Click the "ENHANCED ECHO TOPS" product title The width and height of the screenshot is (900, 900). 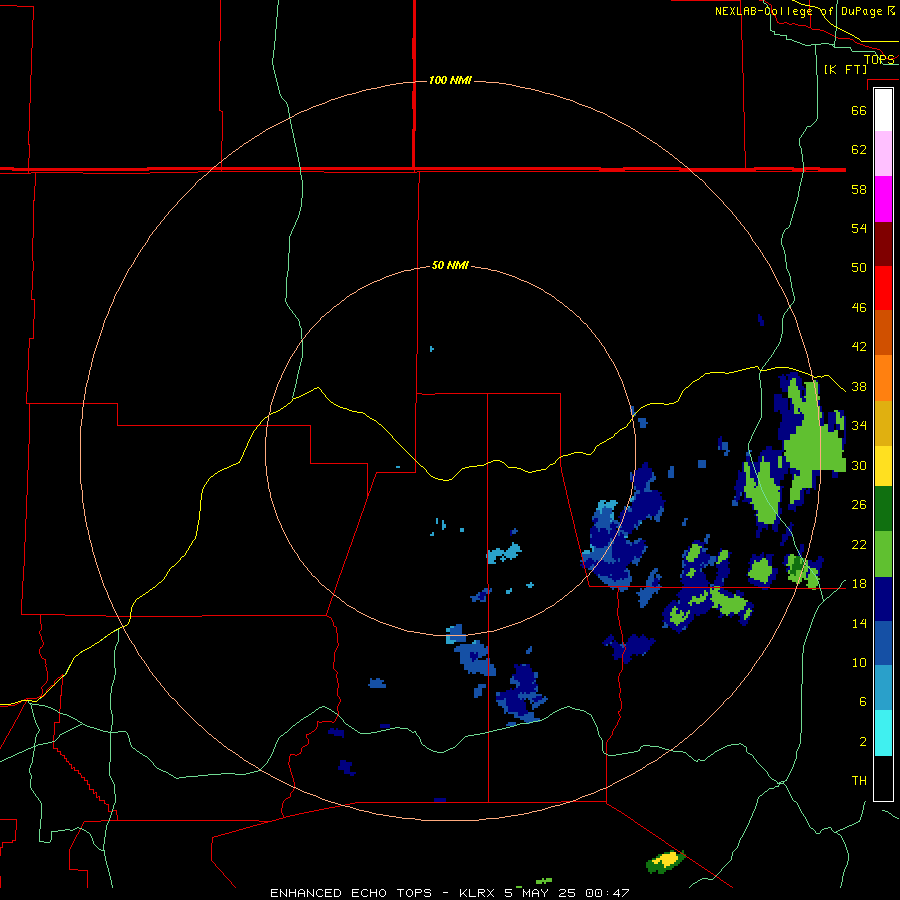click(x=351, y=893)
